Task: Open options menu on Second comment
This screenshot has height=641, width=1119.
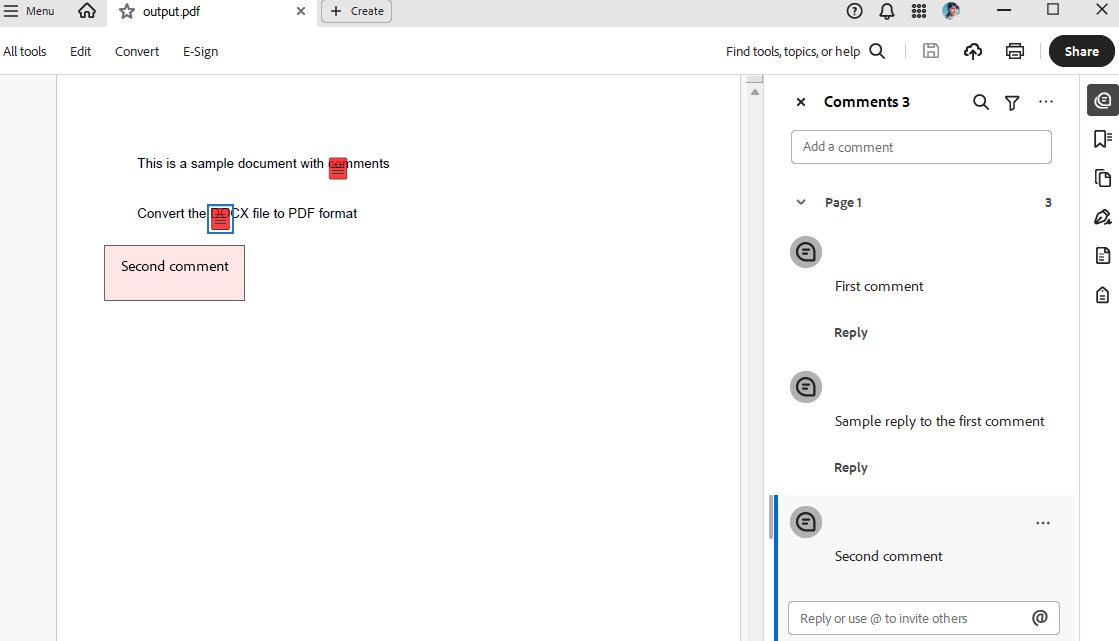Action: (1043, 522)
